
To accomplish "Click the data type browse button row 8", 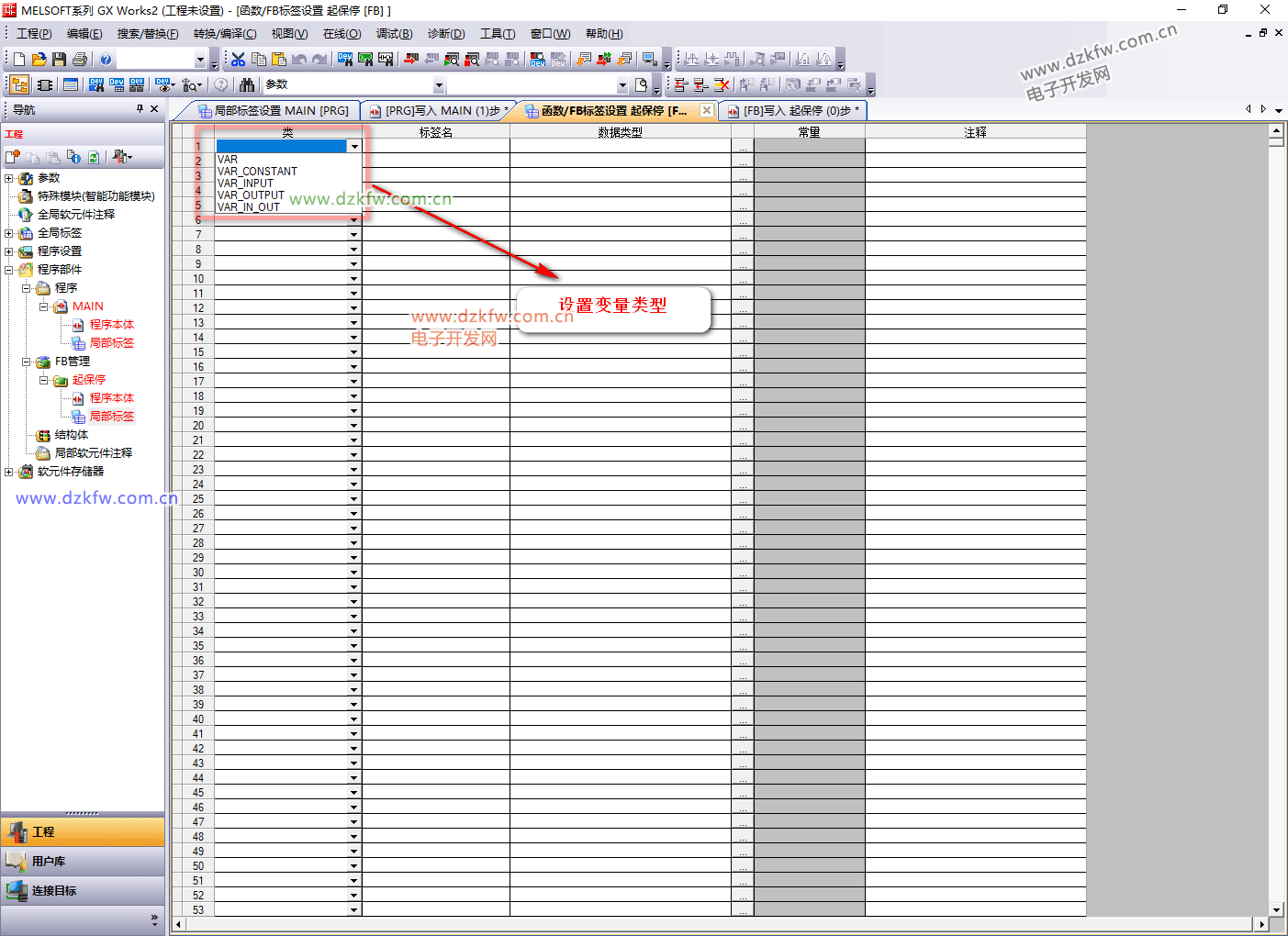I will [x=742, y=250].
